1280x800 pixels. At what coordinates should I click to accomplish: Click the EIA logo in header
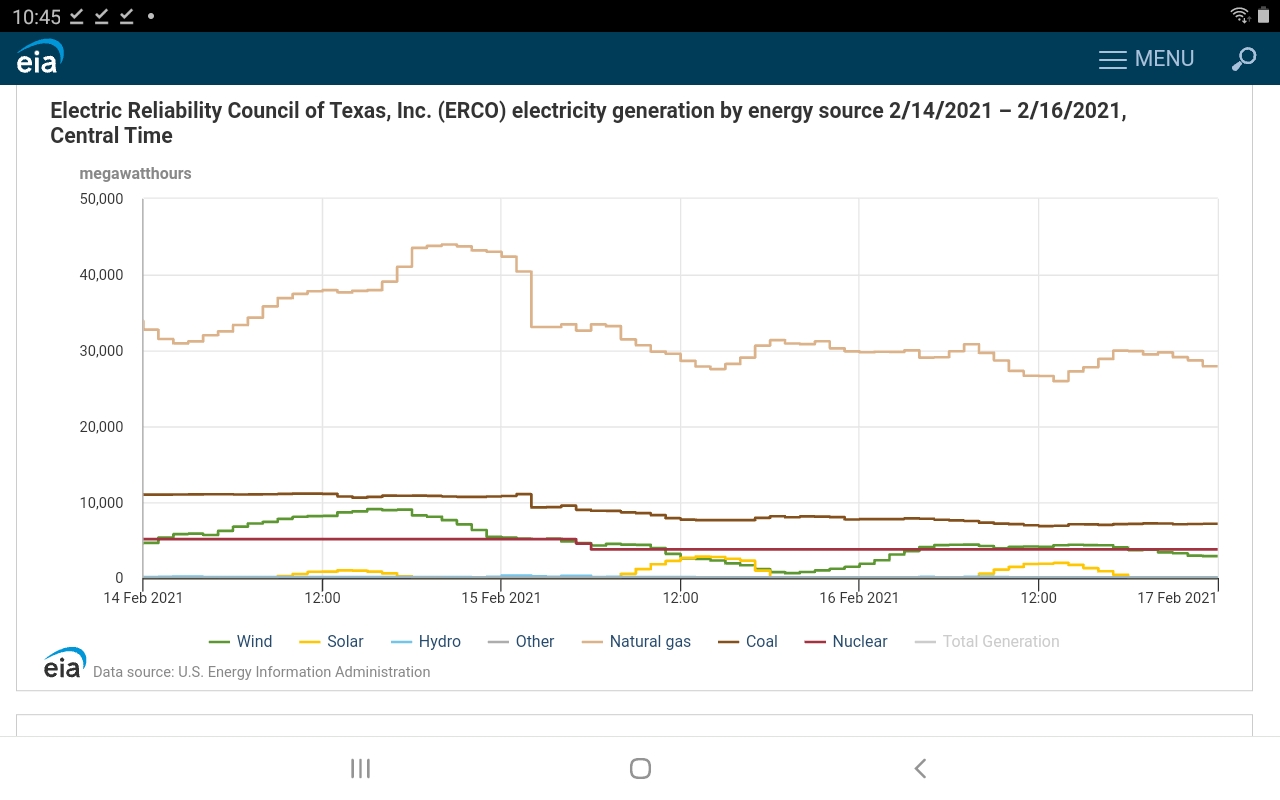[x=40, y=57]
